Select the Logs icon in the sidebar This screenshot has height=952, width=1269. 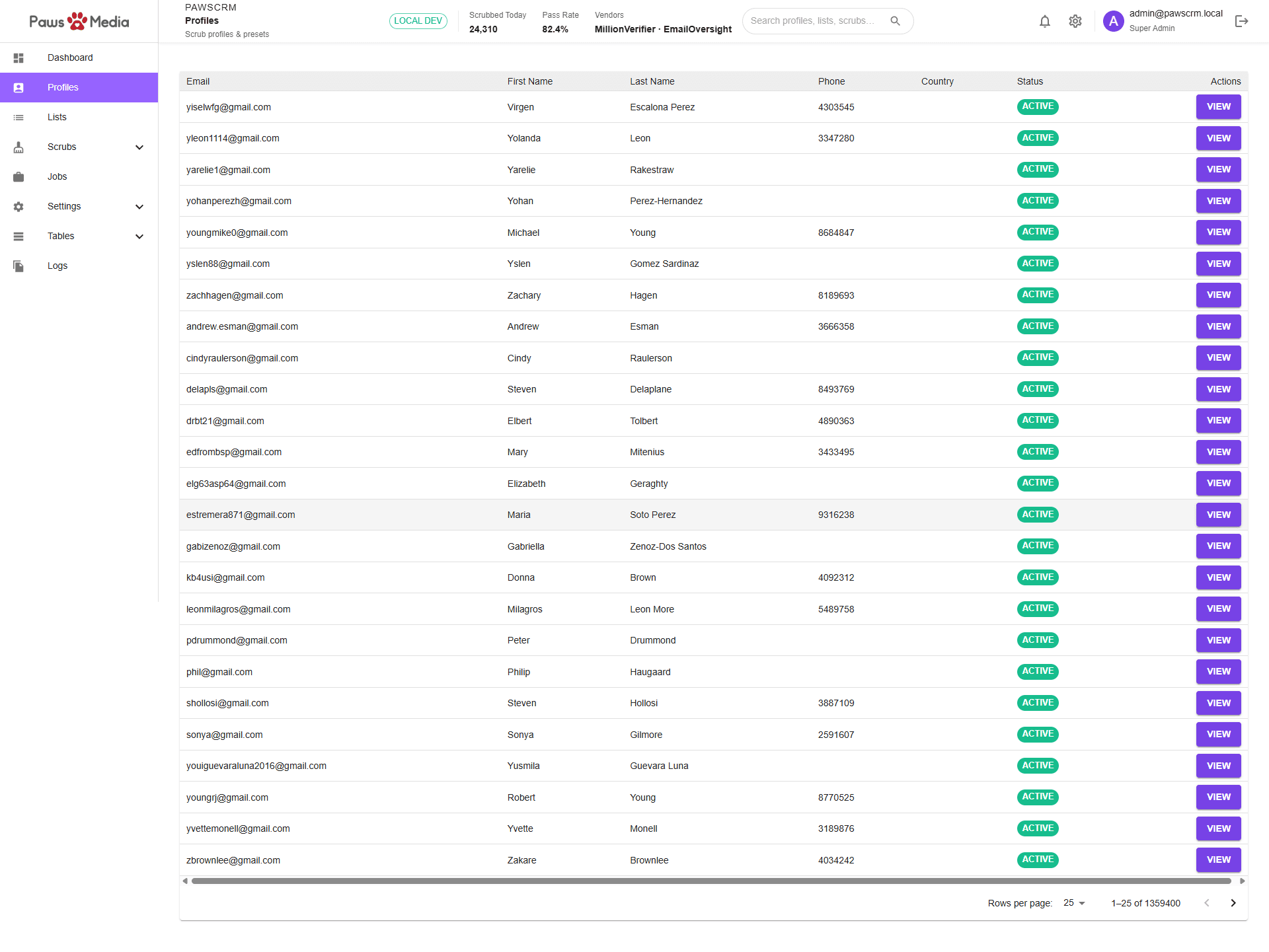click(x=19, y=266)
